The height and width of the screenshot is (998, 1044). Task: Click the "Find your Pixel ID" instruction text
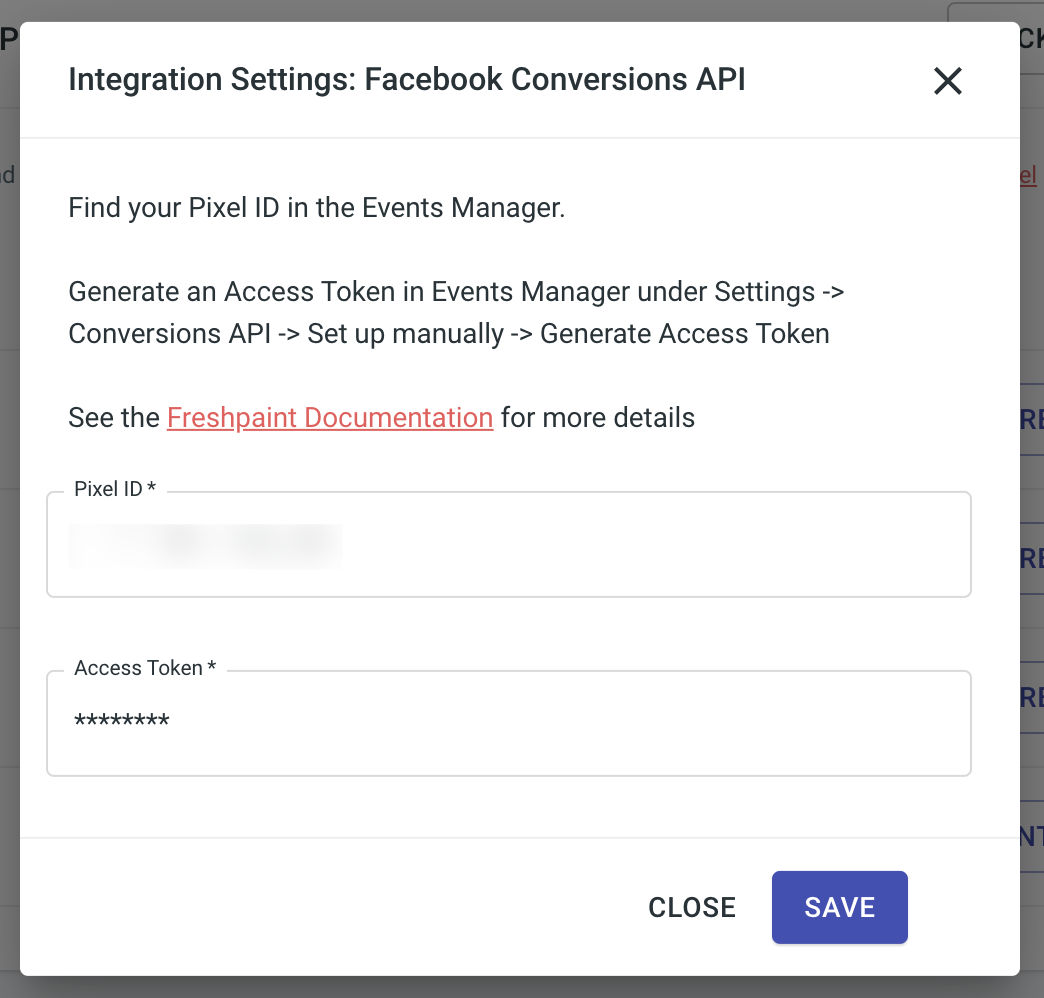(x=316, y=209)
